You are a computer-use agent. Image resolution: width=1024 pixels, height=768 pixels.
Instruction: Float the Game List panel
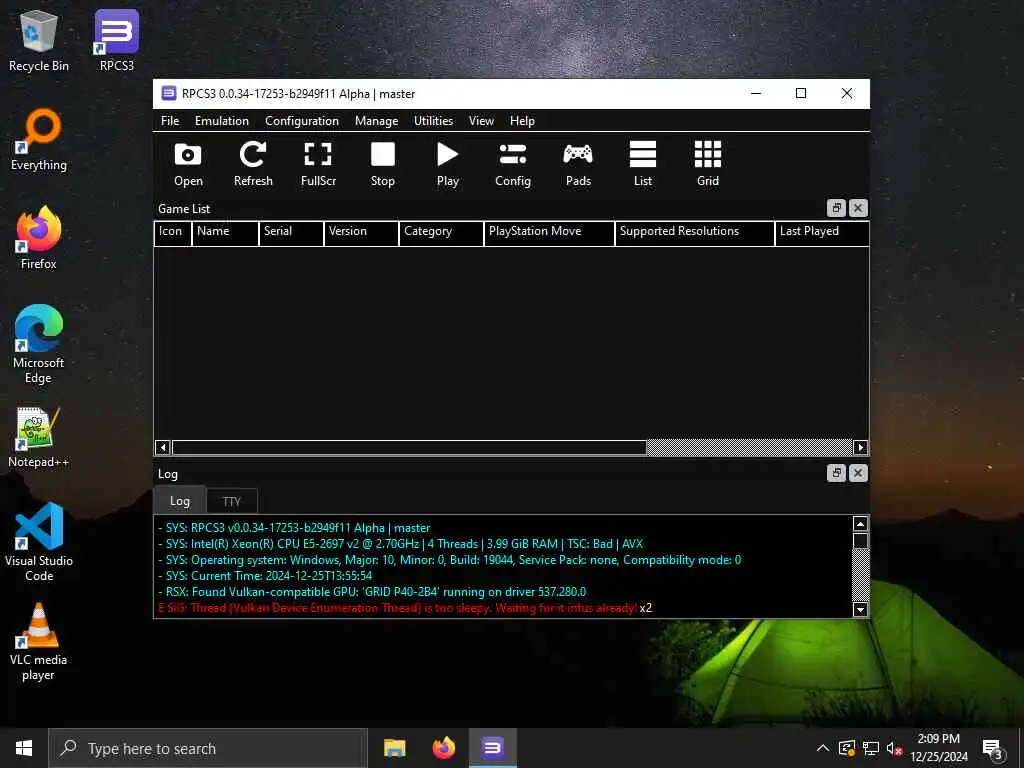[837, 208]
